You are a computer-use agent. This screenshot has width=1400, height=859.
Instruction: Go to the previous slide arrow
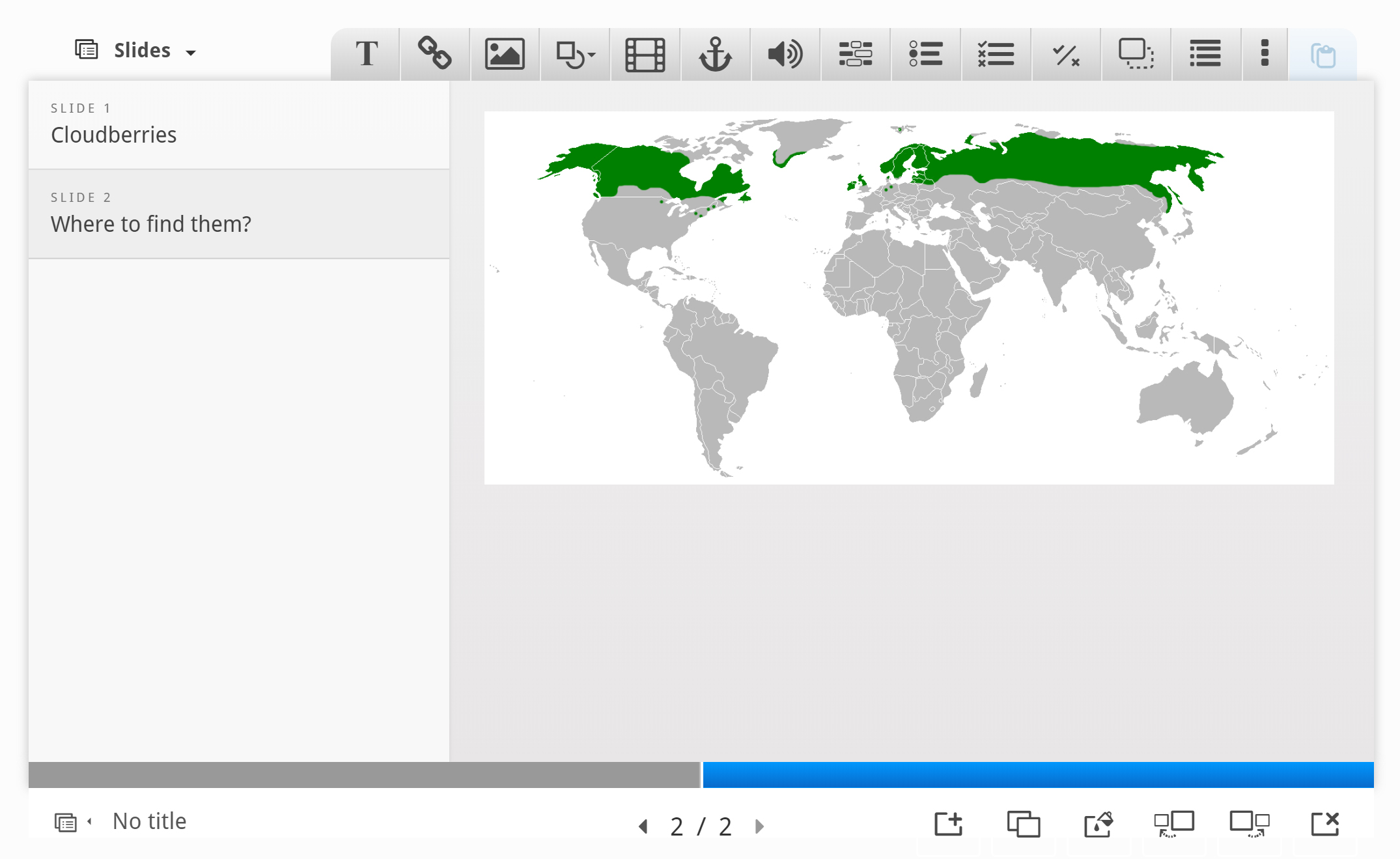tap(643, 826)
